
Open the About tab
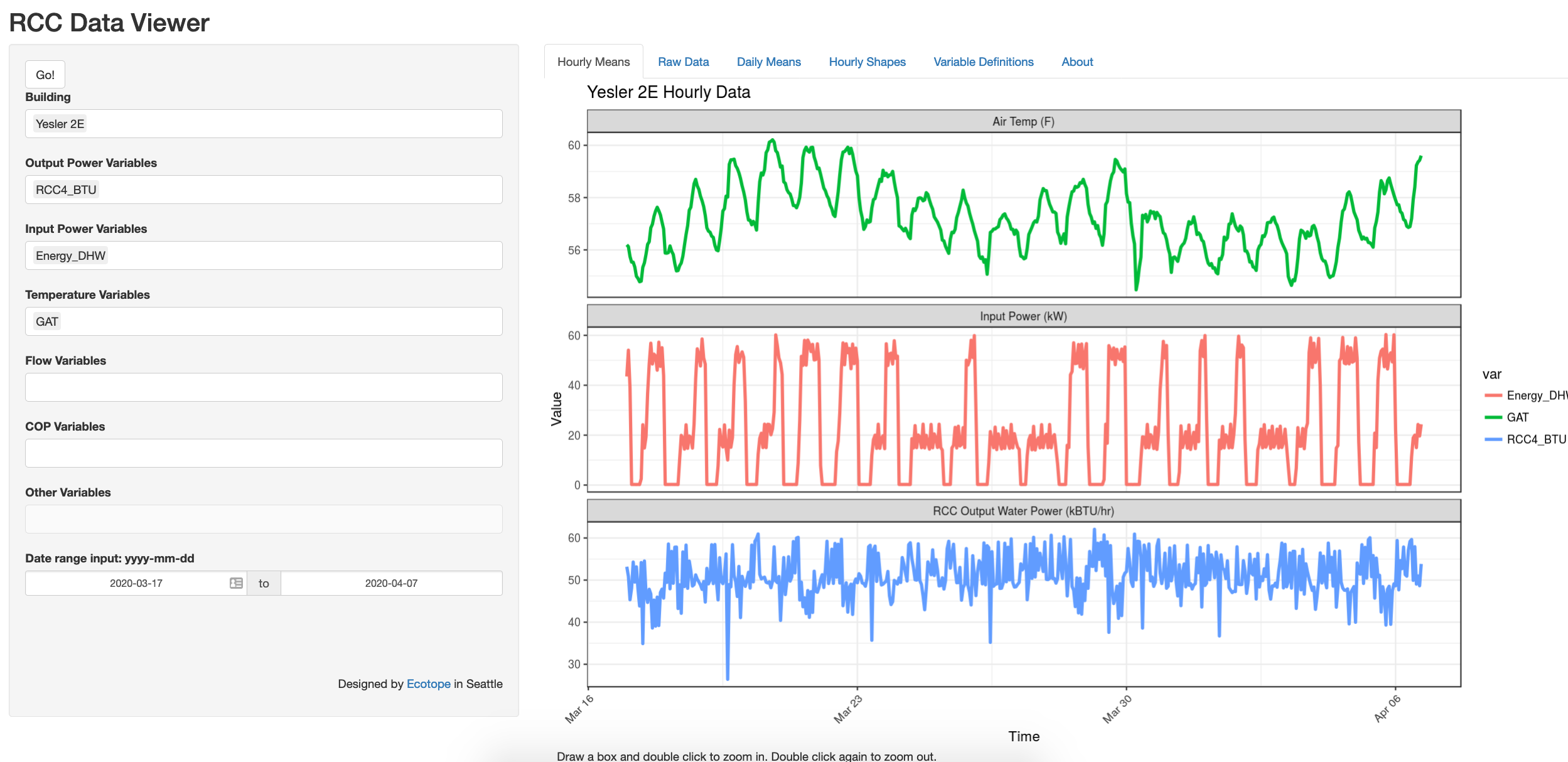pos(1077,62)
